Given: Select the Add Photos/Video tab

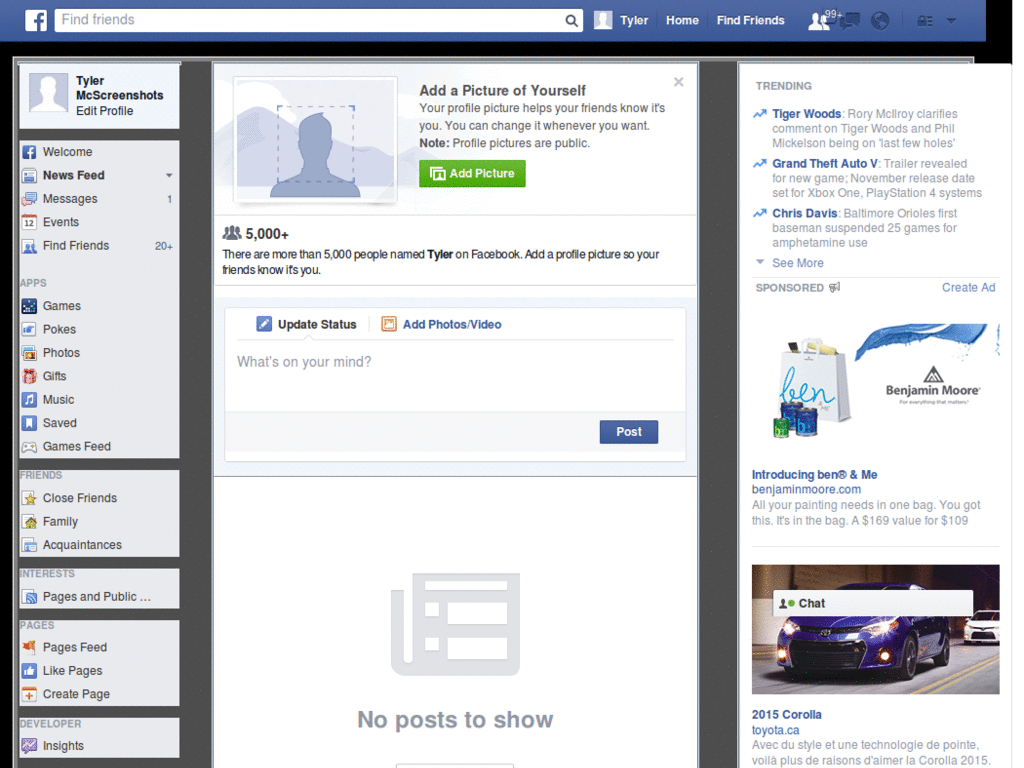Looking at the screenshot, I should coord(441,324).
